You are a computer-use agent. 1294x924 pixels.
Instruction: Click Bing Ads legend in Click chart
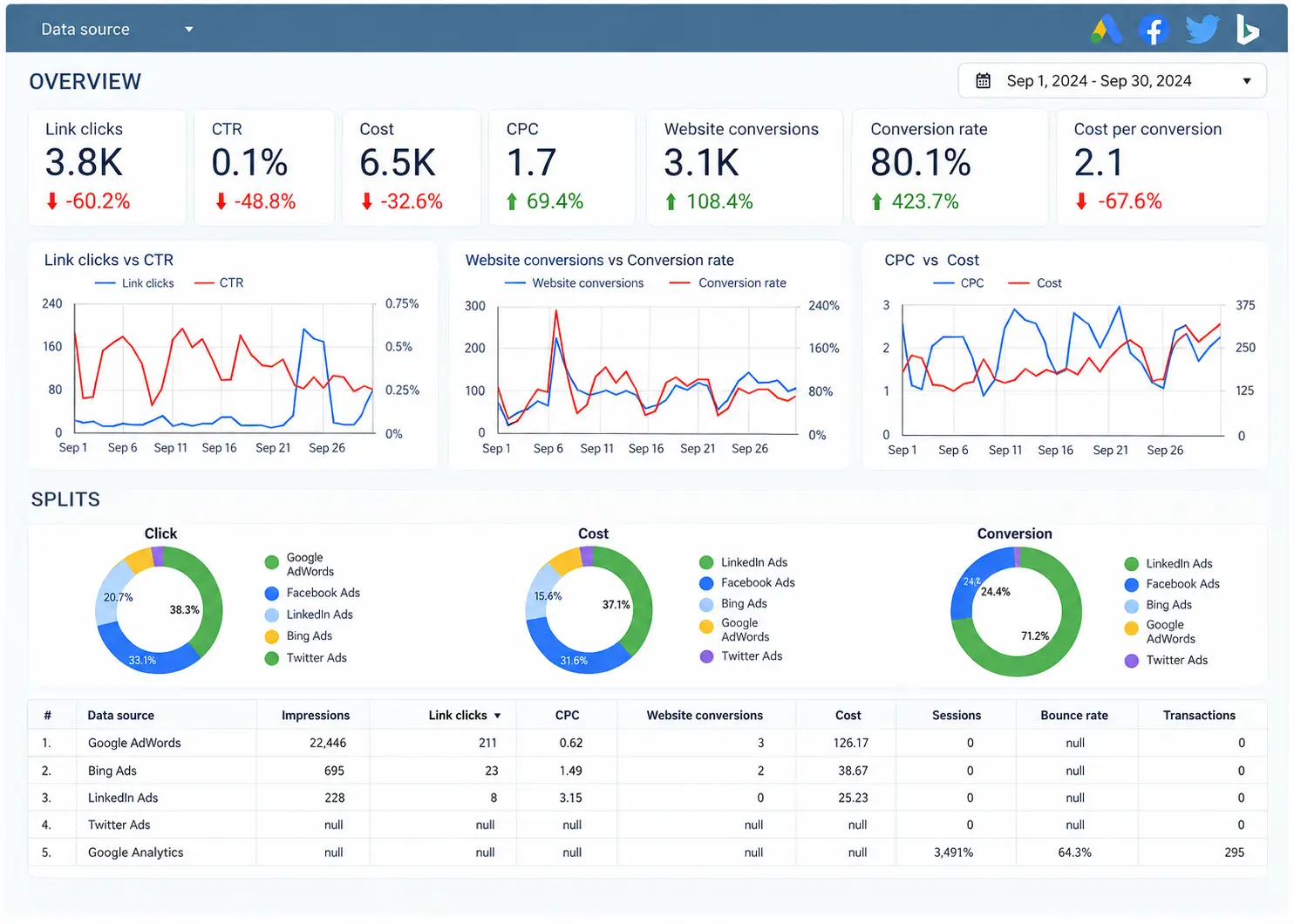coord(298,637)
